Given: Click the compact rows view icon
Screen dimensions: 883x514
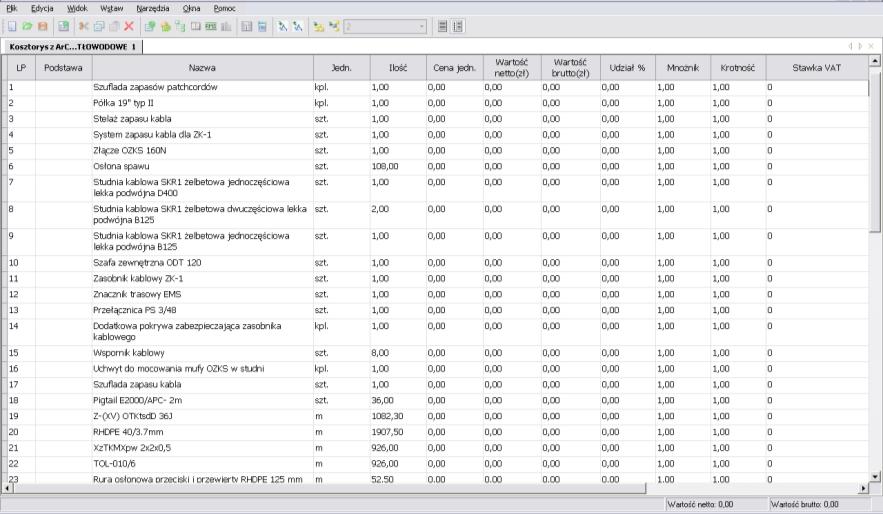Looking at the screenshot, I should pos(443,26).
